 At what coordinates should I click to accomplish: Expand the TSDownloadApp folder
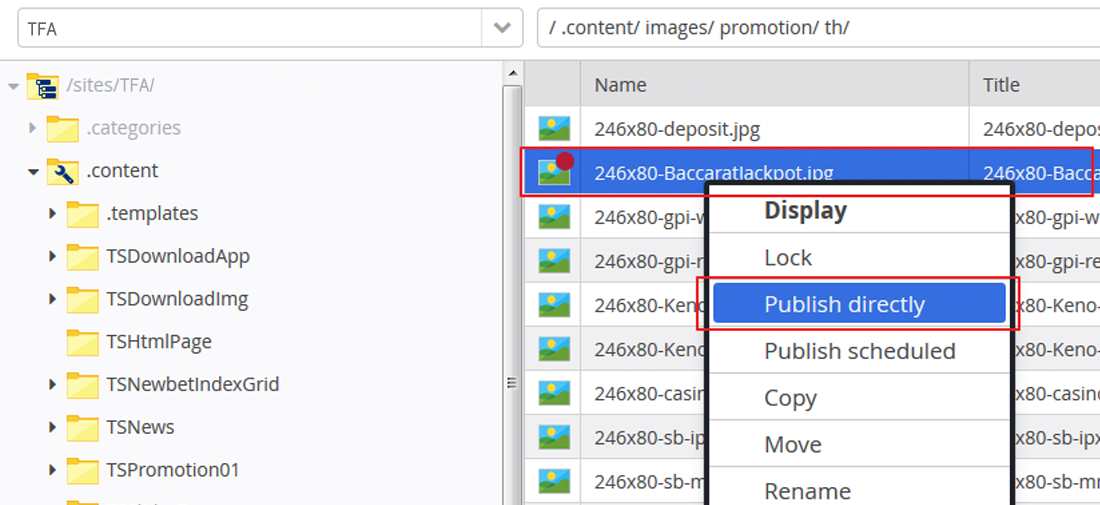coord(53,257)
